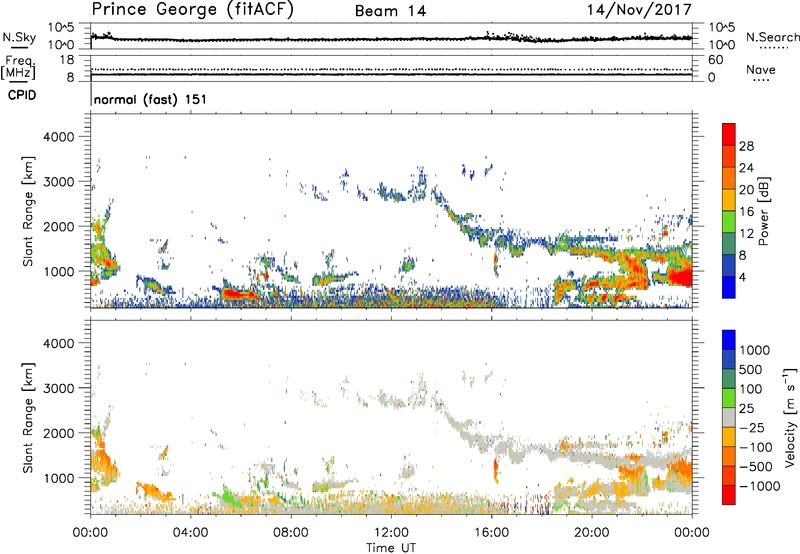Click the Velocity [m s⁻¹] color bar label
Image resolution: width=800 pixels, height=554 pixels.
[x=790, y=417]
